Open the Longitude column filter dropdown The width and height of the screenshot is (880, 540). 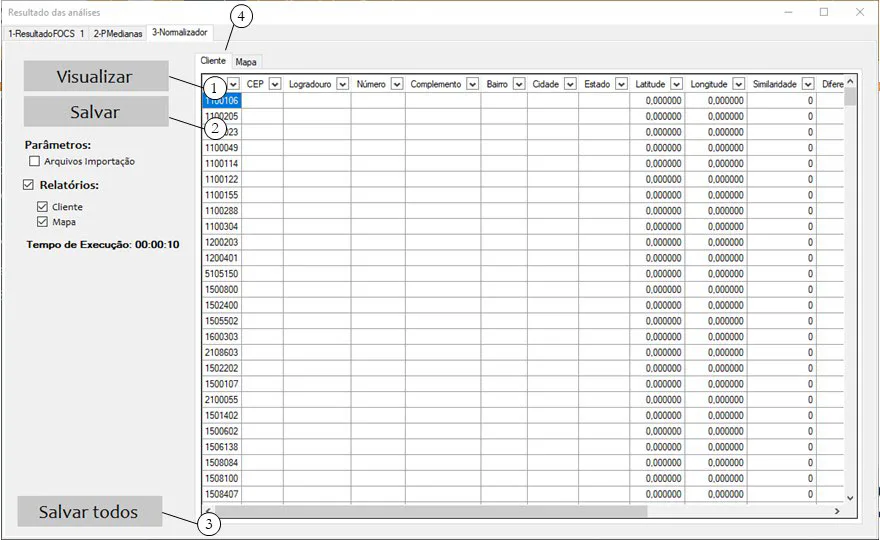point(739,84)
